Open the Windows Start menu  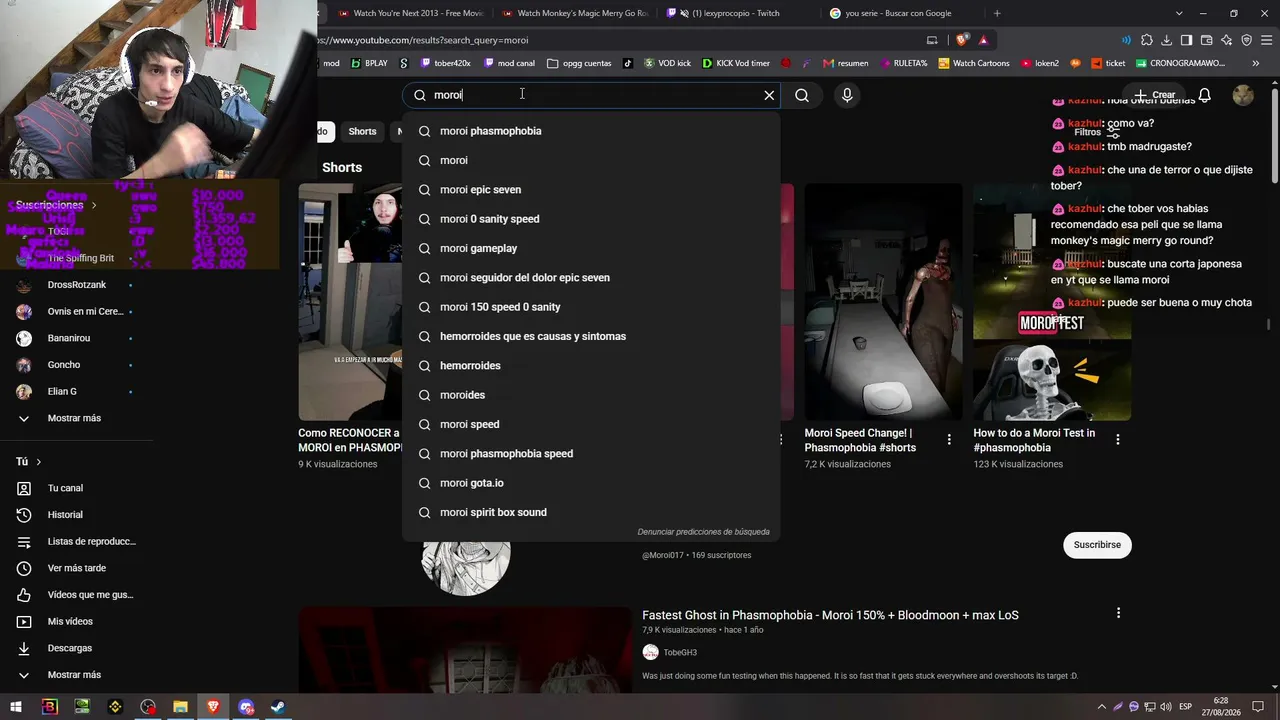pyautogui.click(x=17, y=707)
